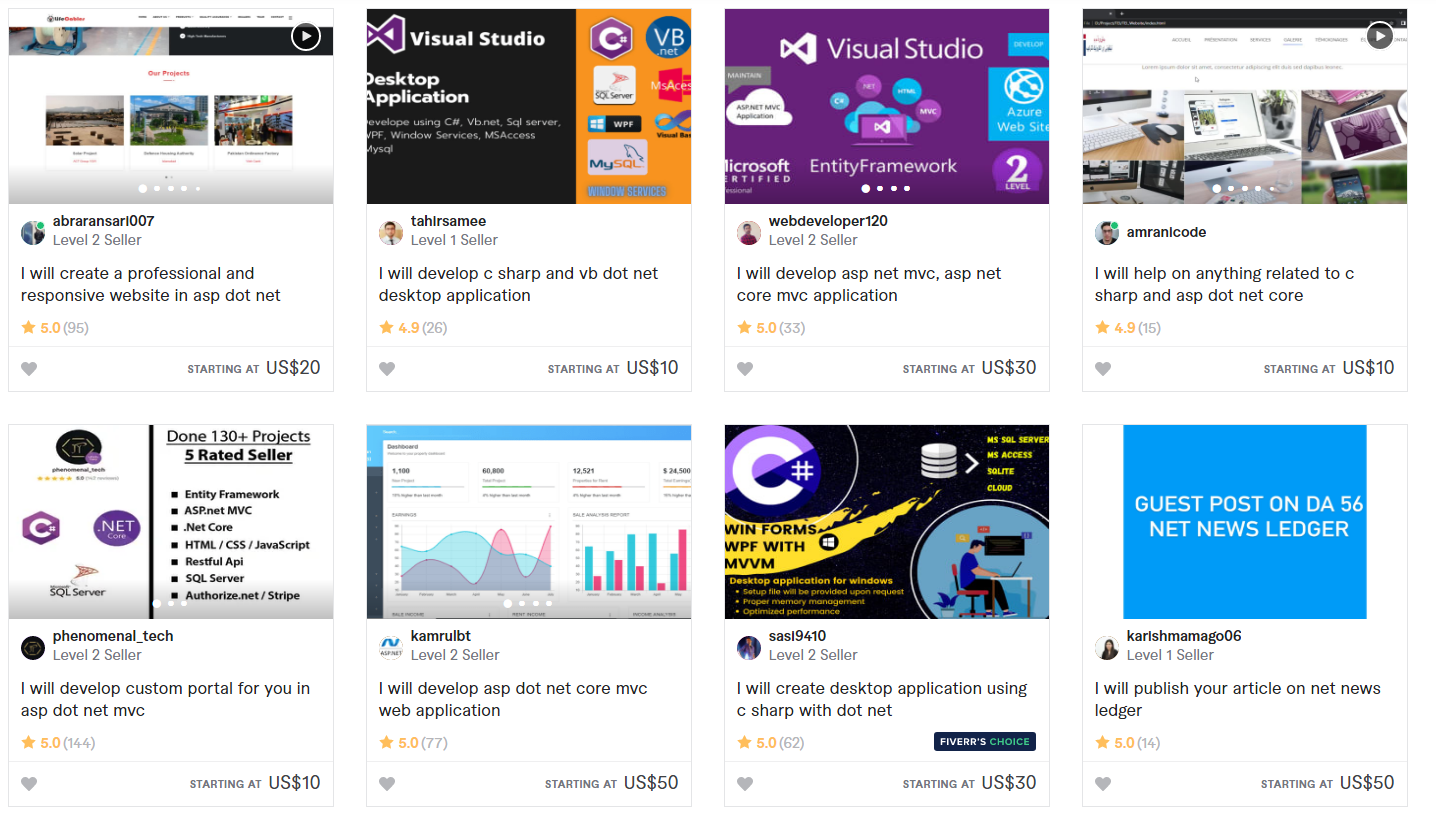Click rating 5.0 (62) on sasi9410 gig
1436x817 pixels.
pos(771,742)
